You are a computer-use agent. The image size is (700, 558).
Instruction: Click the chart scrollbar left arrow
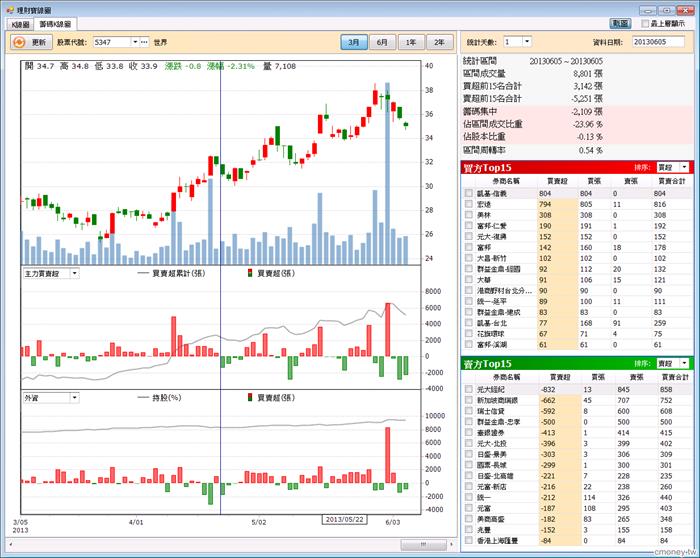(10, 545)
